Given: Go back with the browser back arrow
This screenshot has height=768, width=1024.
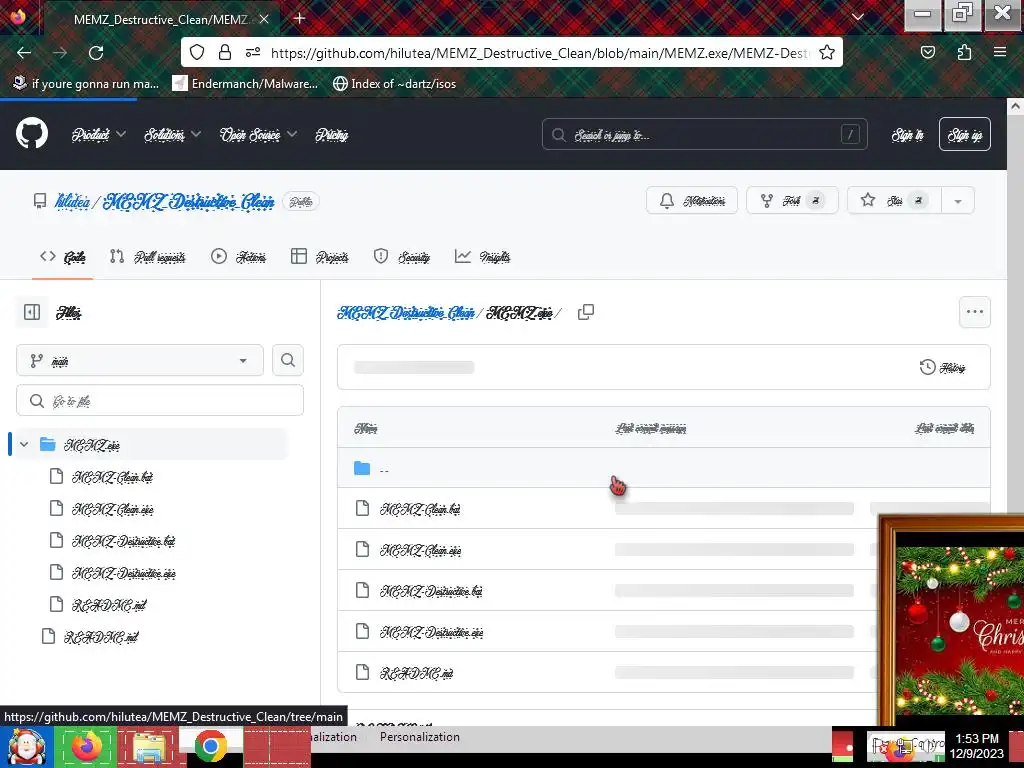Looking at the screenshot, I should pyautogui.click(x=24, y=53).
